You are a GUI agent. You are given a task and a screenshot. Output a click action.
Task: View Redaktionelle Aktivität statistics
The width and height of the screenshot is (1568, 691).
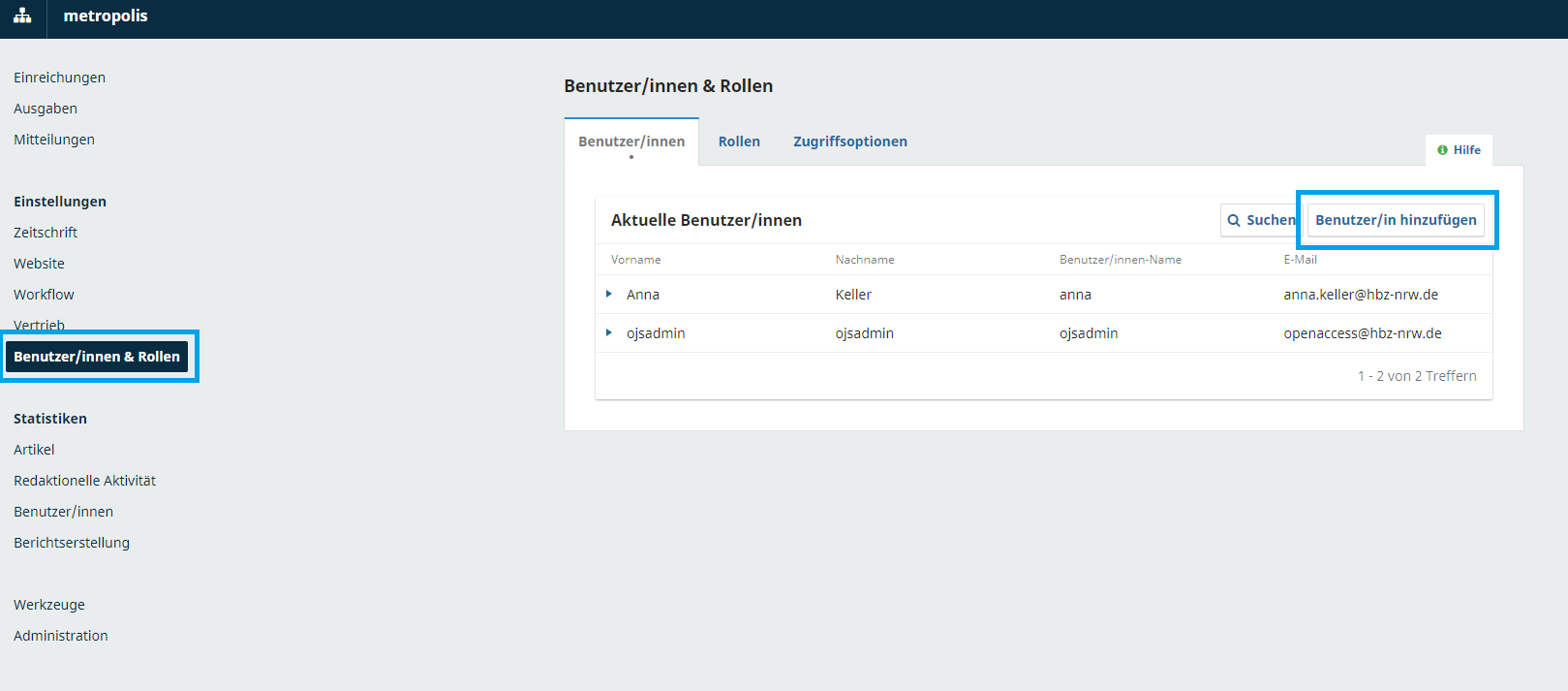(84, 481)
